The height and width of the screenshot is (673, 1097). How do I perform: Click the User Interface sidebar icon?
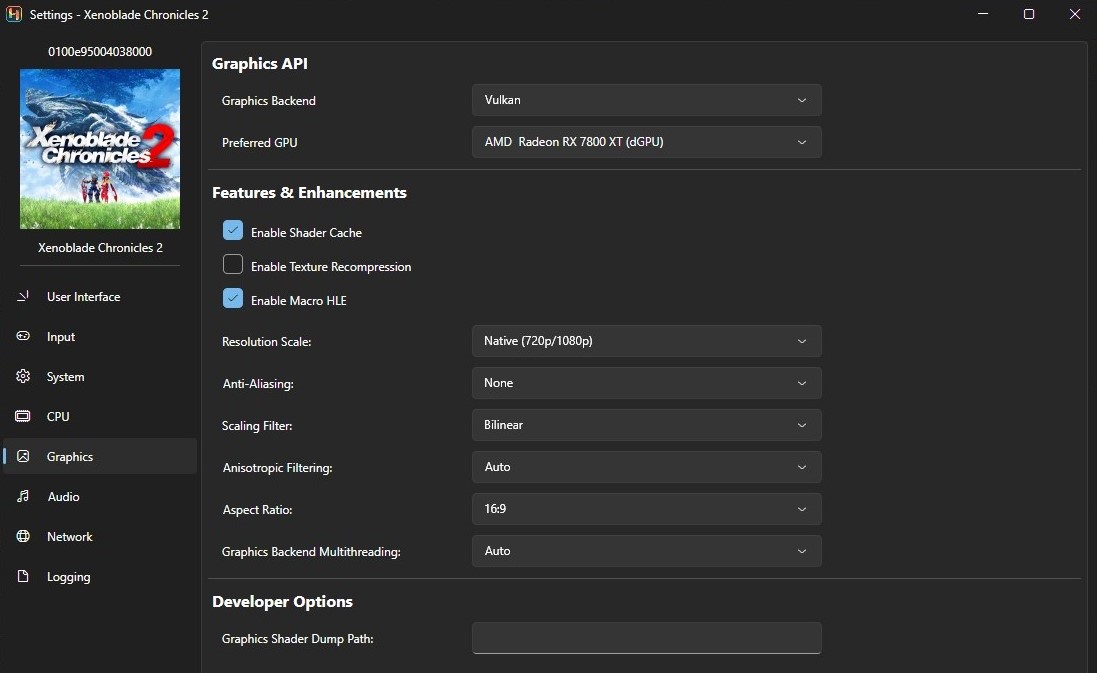23,296
